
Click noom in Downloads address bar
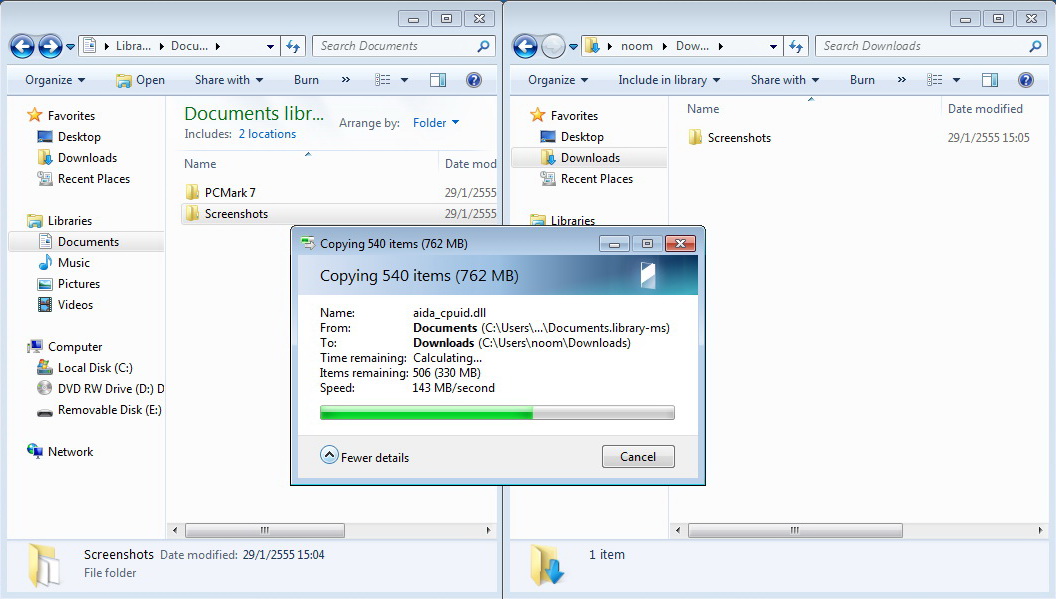[x=636, y=46]
